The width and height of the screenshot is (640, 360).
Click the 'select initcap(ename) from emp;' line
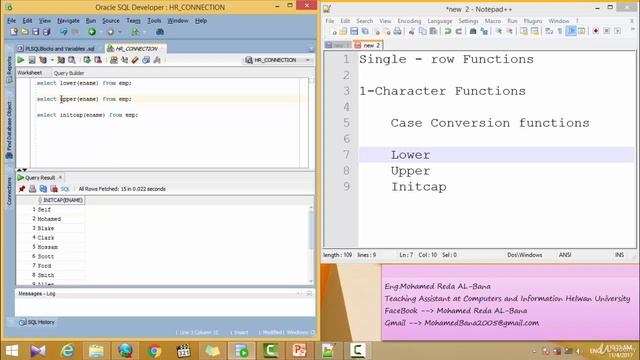pos(87,115)
